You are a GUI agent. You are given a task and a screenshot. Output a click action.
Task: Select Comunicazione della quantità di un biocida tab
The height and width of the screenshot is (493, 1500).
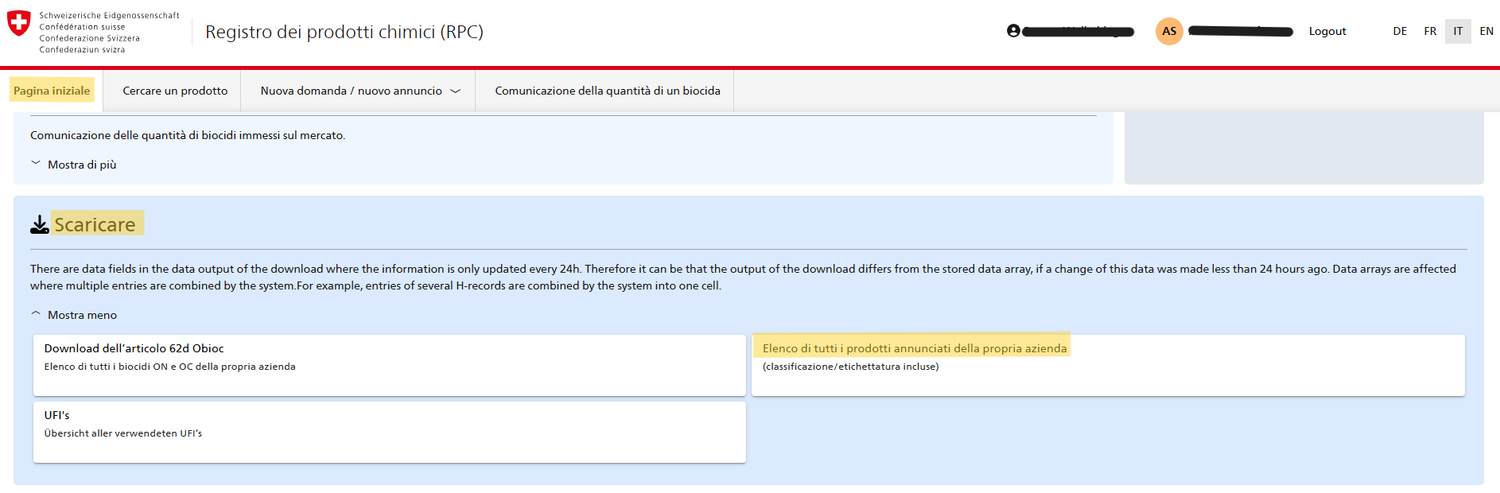coord(607,91)
